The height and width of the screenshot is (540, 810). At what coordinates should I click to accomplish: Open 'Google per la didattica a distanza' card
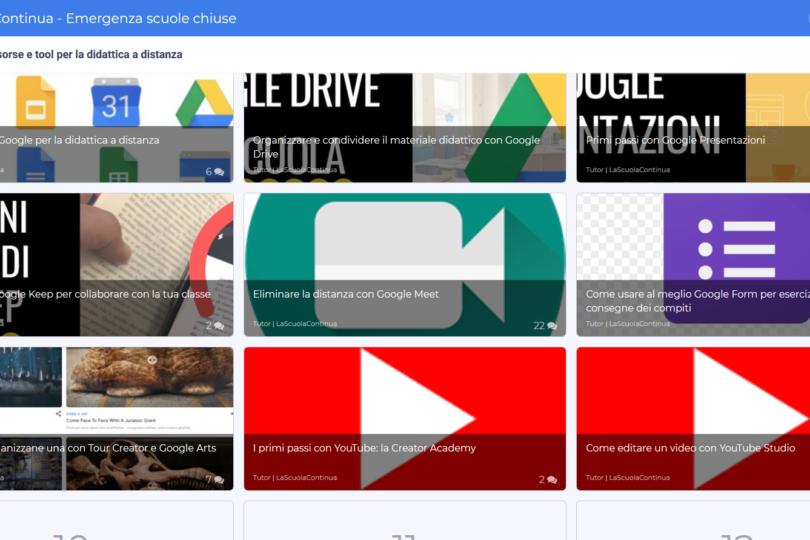(x=116, y=128)
